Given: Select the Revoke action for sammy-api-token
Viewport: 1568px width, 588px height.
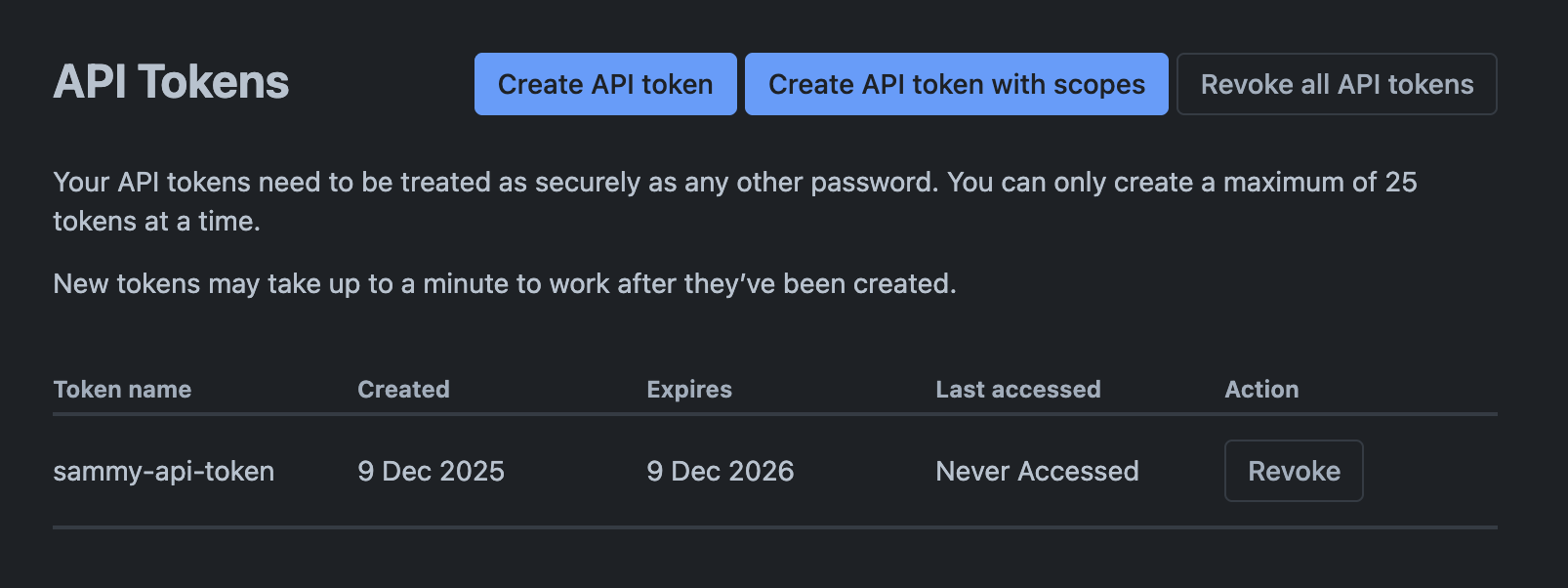Looking at the screenshot, I should [1293, 471].
